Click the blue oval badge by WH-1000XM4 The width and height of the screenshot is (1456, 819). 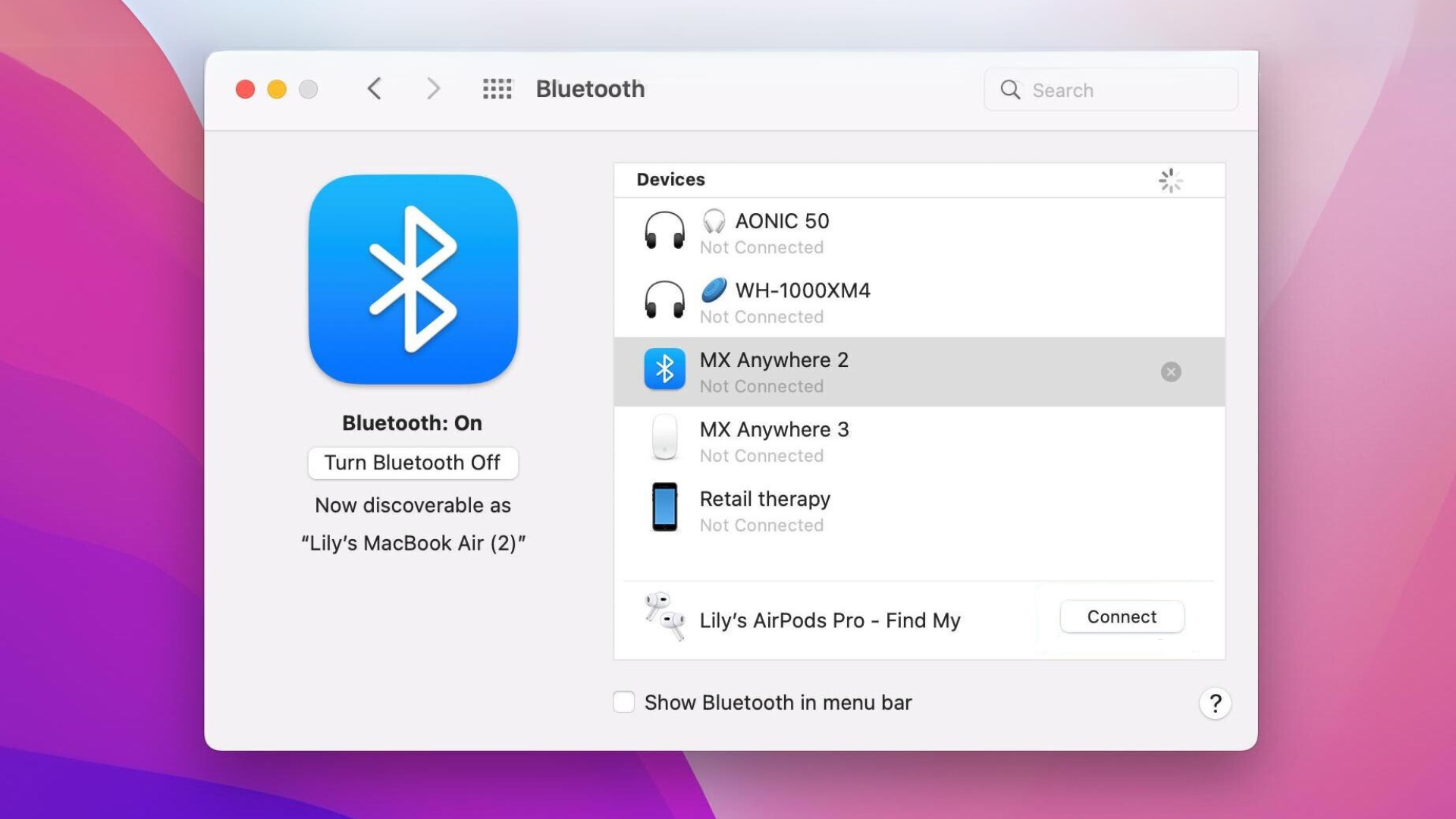(714, 290)
